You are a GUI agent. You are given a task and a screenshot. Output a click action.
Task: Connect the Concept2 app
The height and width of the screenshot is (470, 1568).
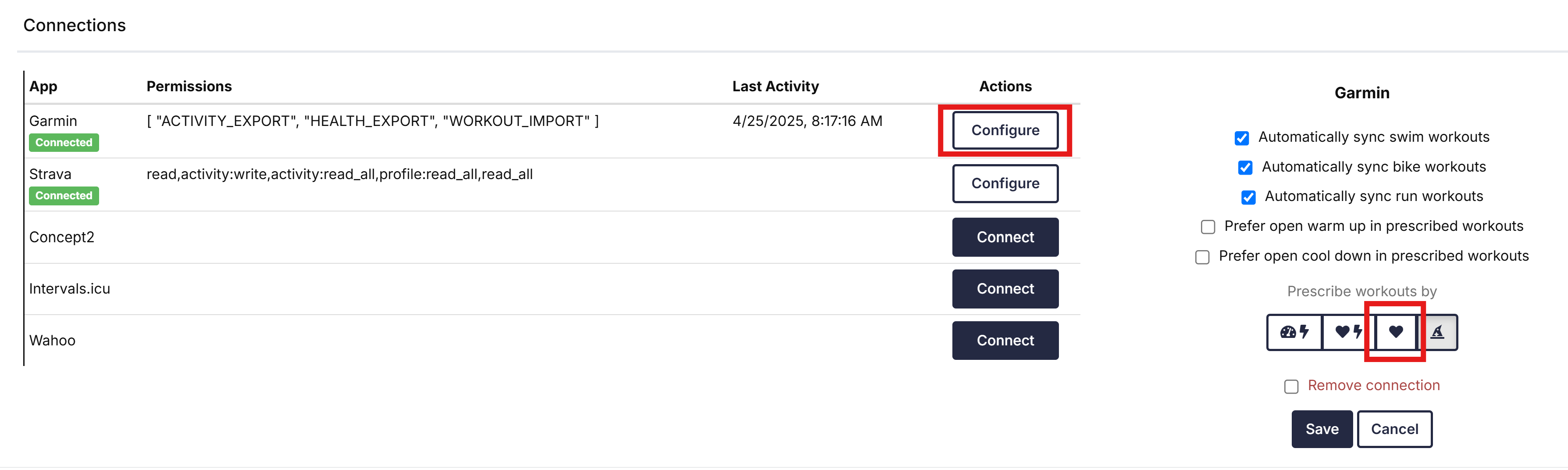[x=1005, y=237]
